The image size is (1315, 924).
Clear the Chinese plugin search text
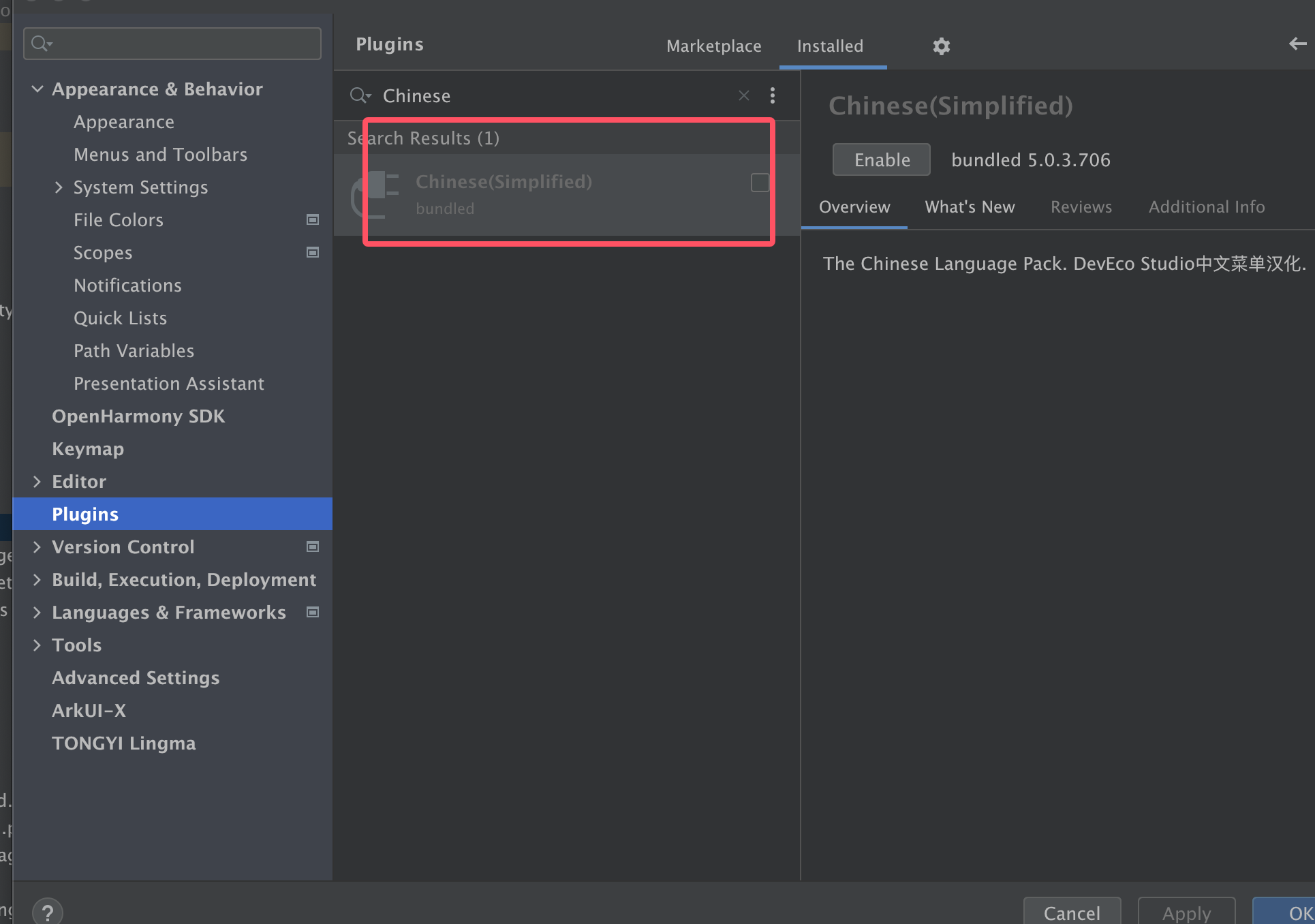[744, 96]
